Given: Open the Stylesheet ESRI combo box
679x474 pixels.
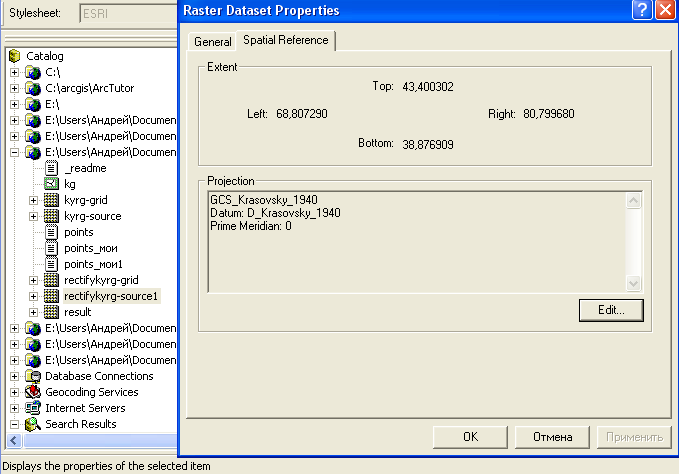Looking at the screenshot, I should (128, 13).
